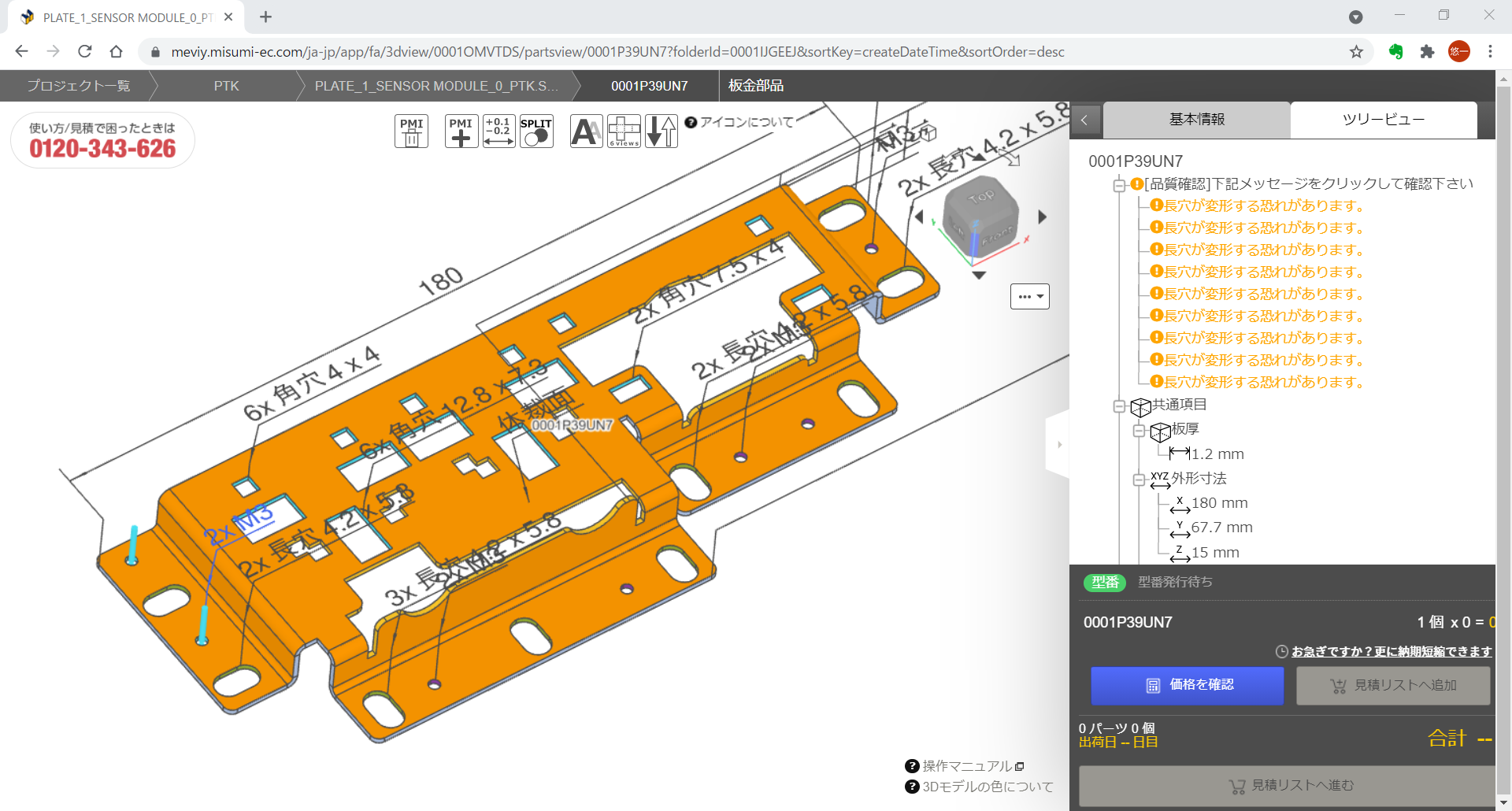The width and height of the screenshot is (1512, 811).
Task: Click the green 型番 badge
Action: coord(1105,583)
